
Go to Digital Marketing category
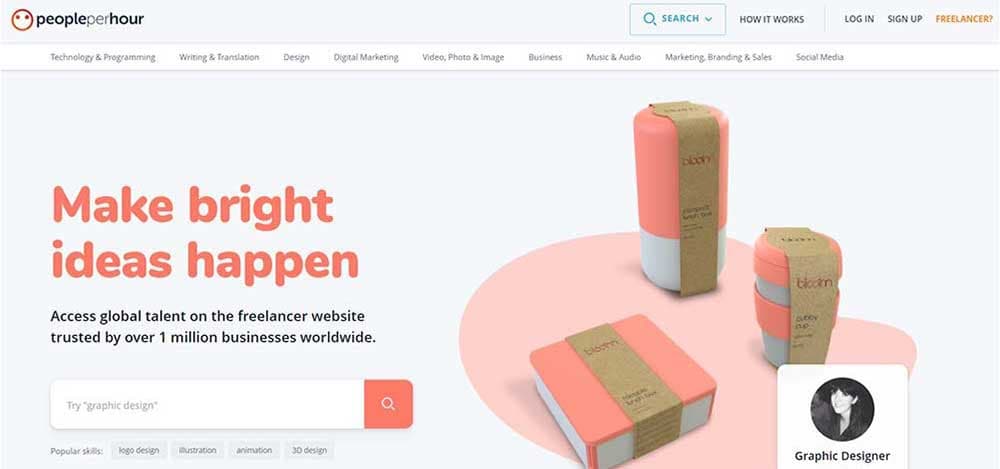(366, 57)
